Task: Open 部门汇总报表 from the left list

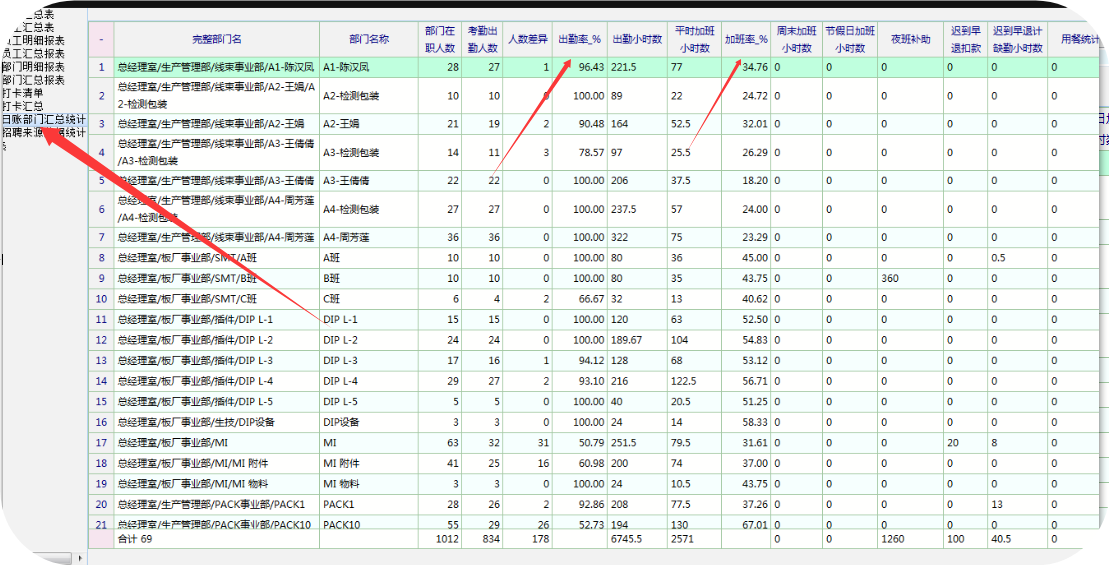Action: [x=33, y=80]
